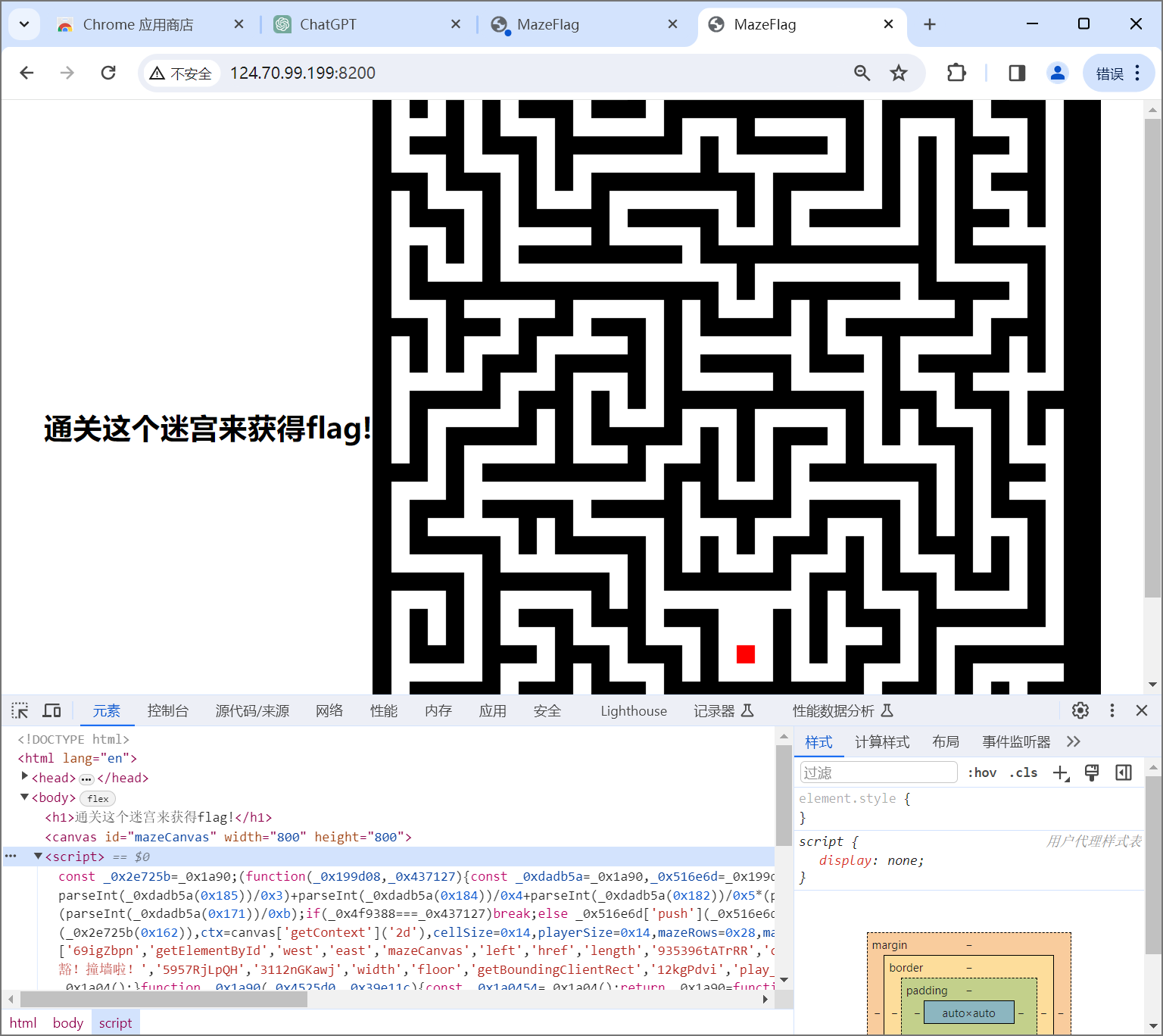Select the script breadcrumb at the bottom
The image size is (1163, 1036).
coord(115,1022)
